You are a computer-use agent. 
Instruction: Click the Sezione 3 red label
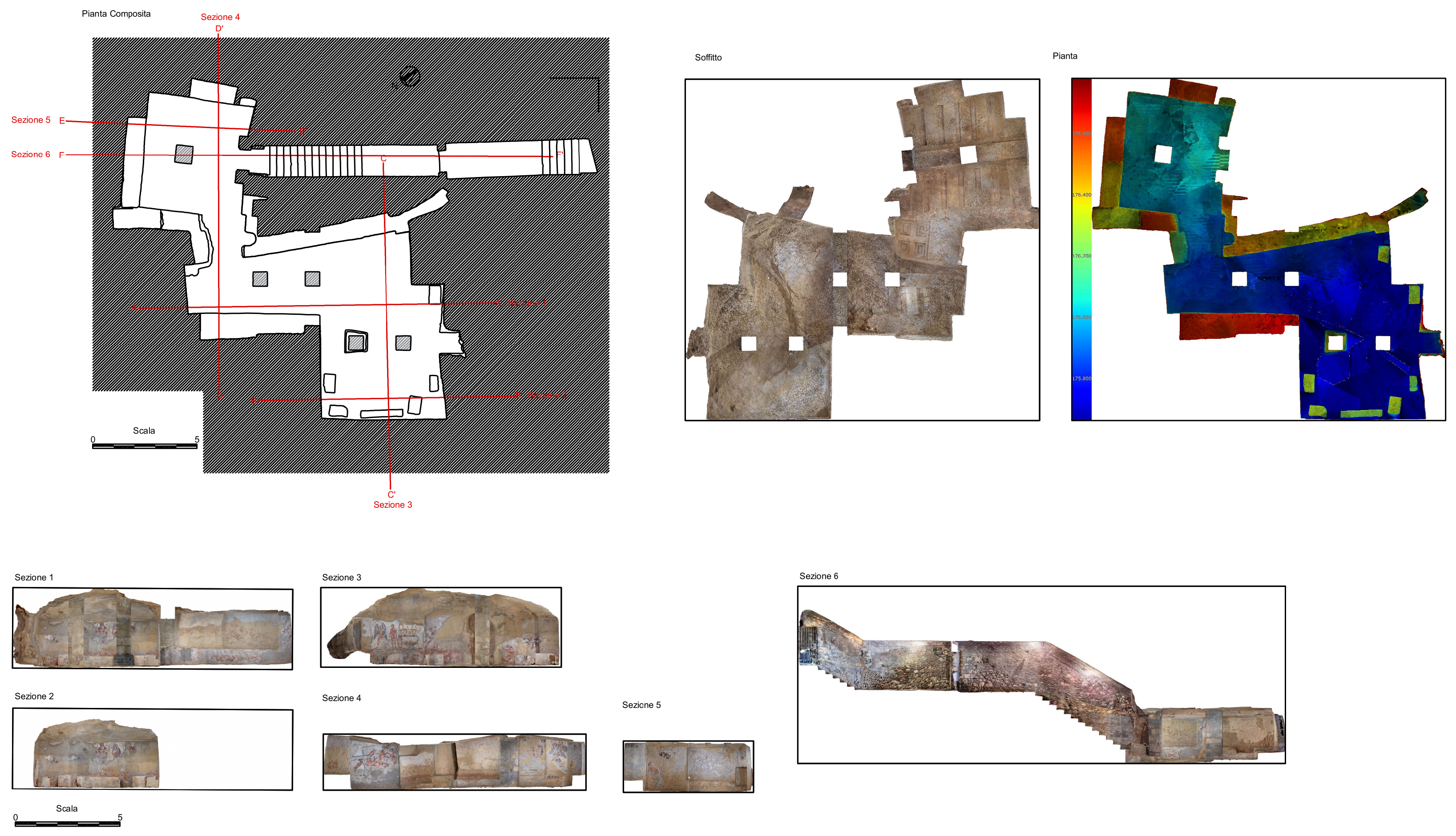392,505
